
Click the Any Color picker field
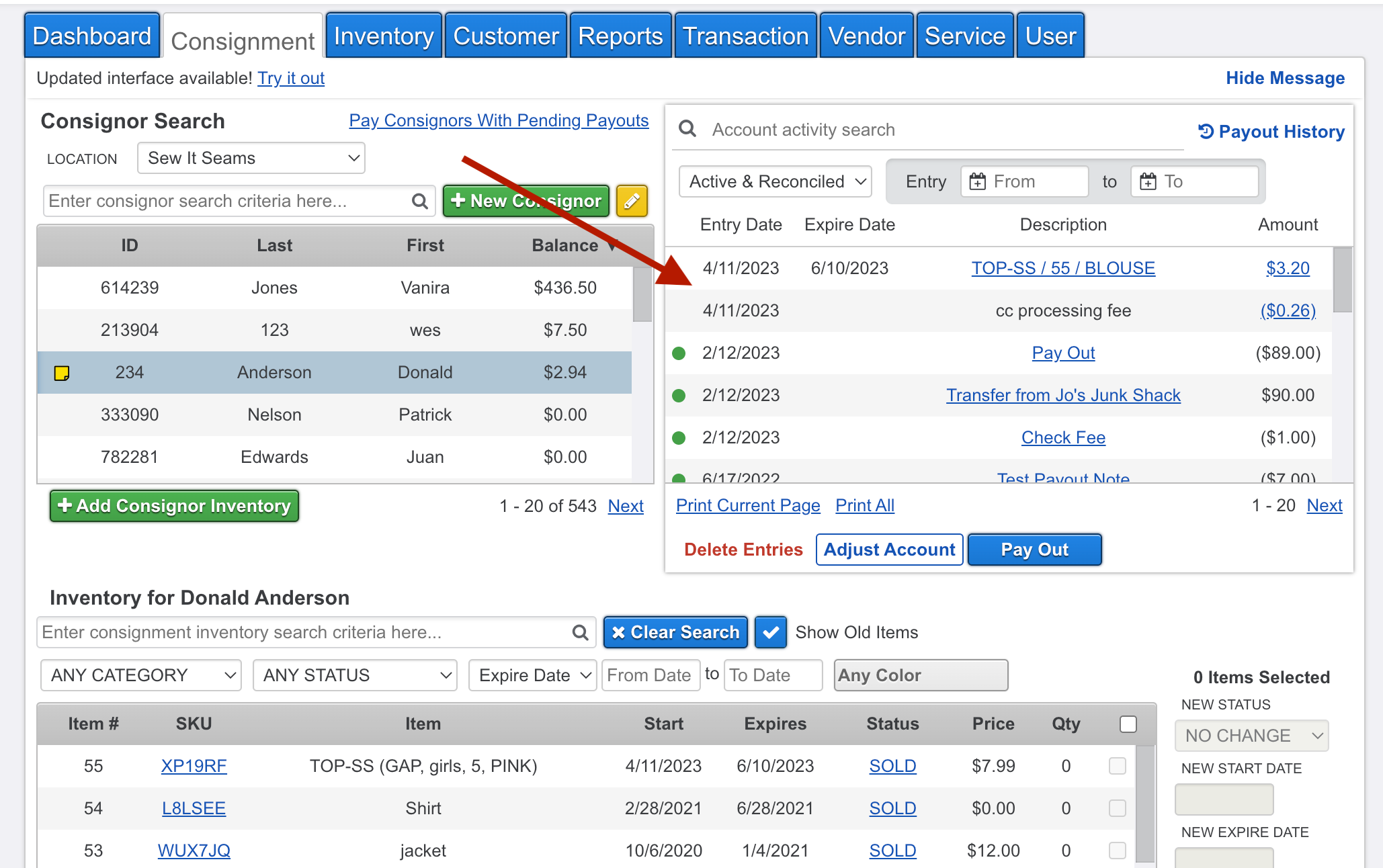click(x=921, y=675)
